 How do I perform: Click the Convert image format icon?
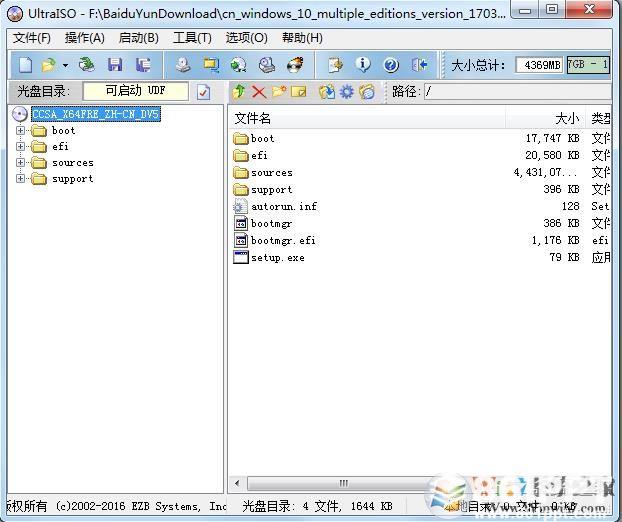click(x=211, y=65)
